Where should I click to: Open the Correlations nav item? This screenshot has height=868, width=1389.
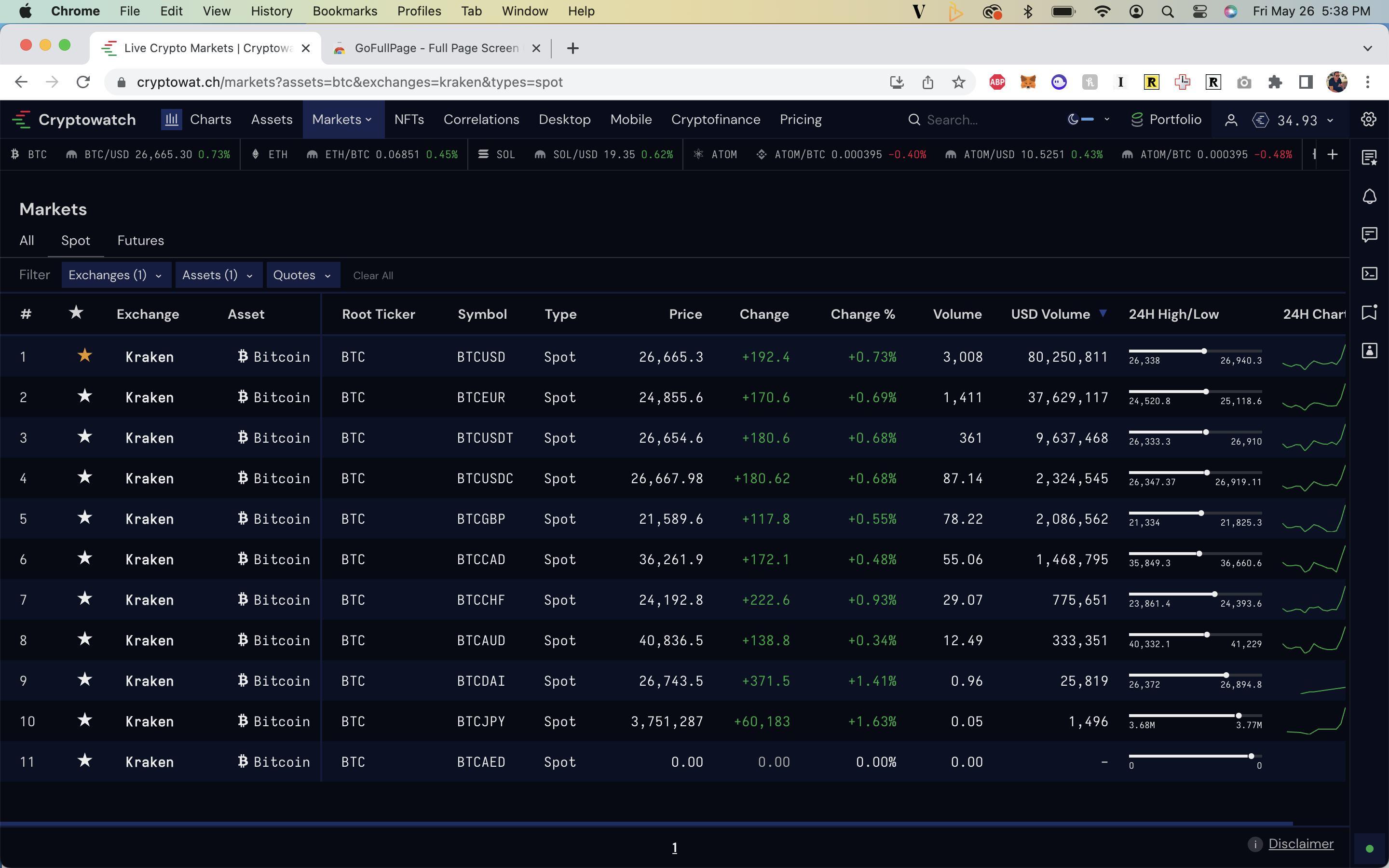[481, 120]
